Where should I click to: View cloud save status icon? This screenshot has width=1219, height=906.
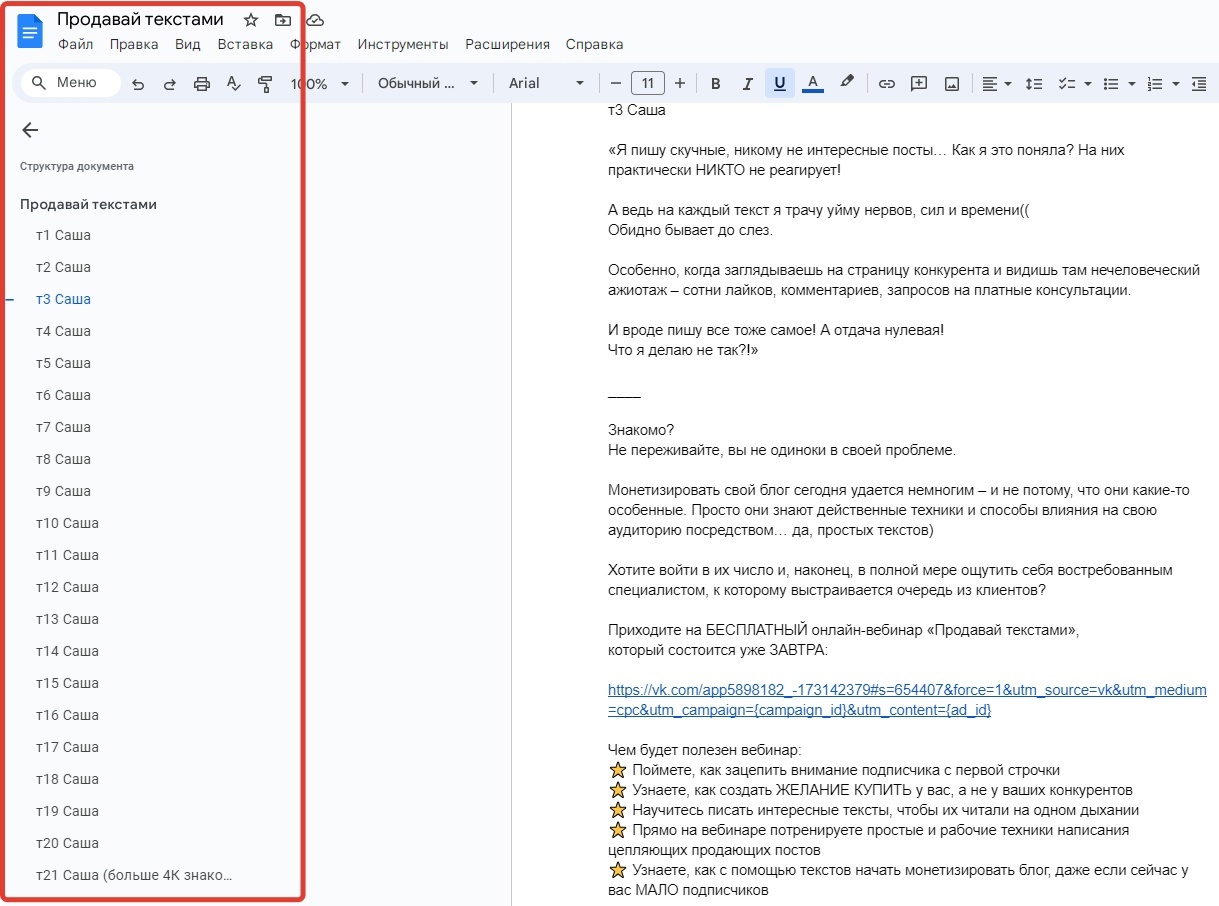315,20
